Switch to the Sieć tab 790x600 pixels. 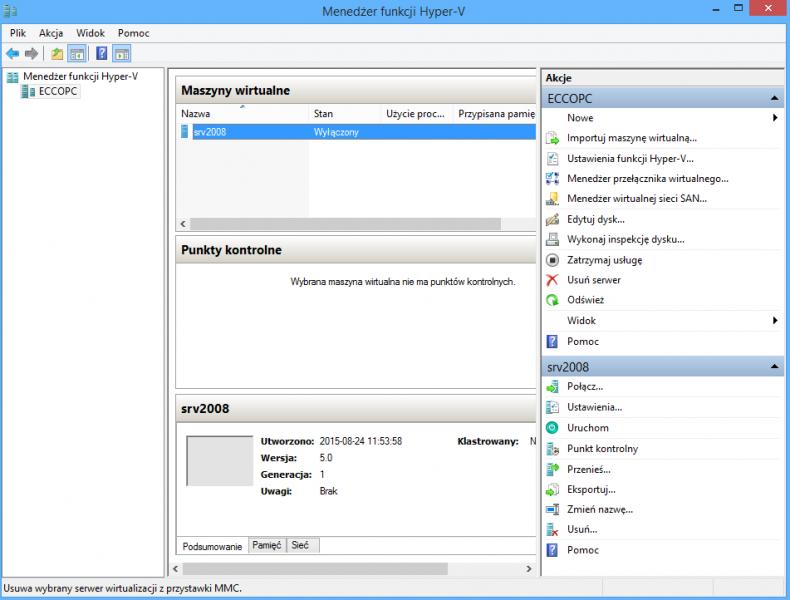(299, 546)
